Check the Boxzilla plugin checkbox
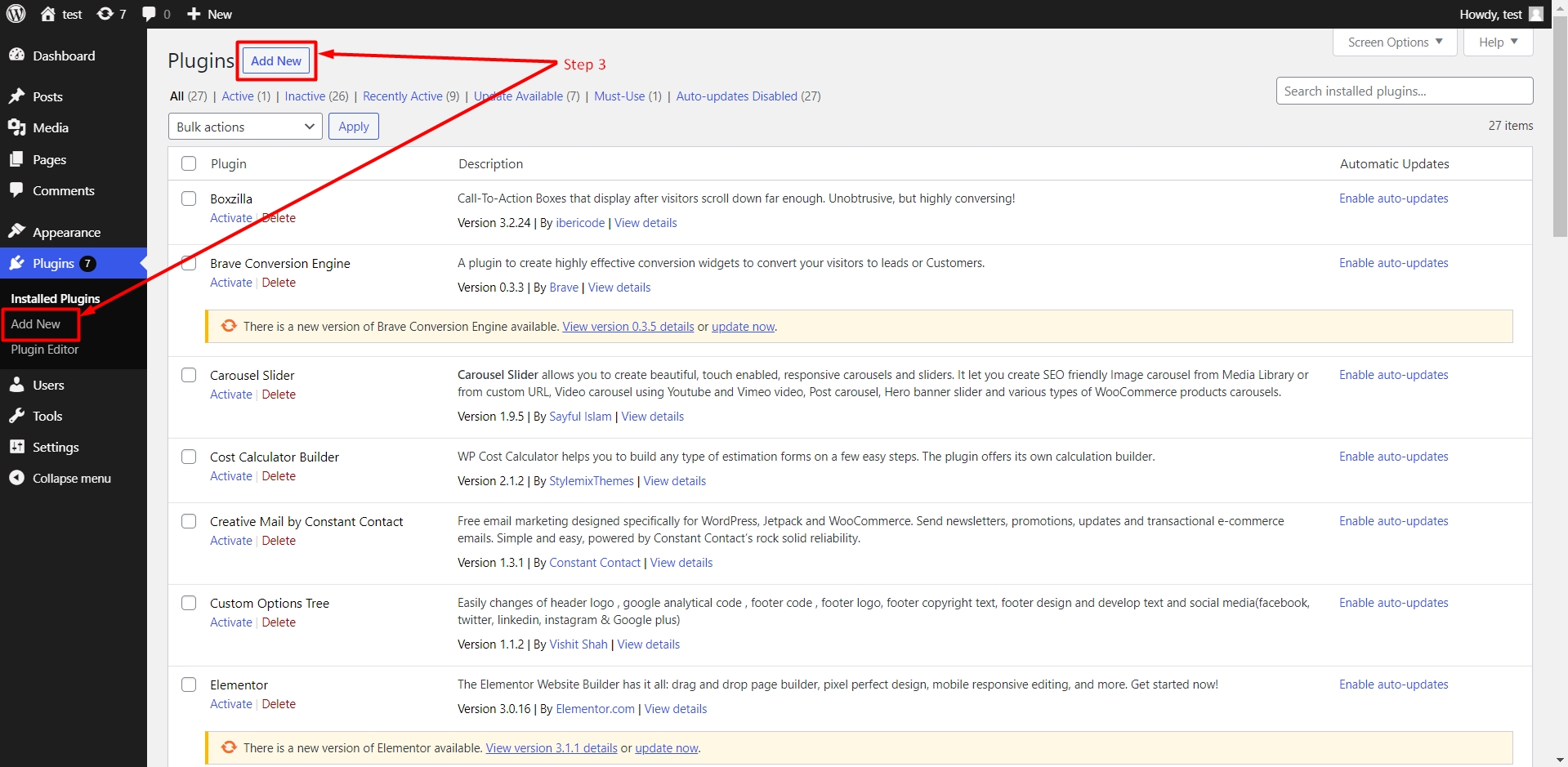This screenshot has width=1568, height=767. click(x=189, y=198)
